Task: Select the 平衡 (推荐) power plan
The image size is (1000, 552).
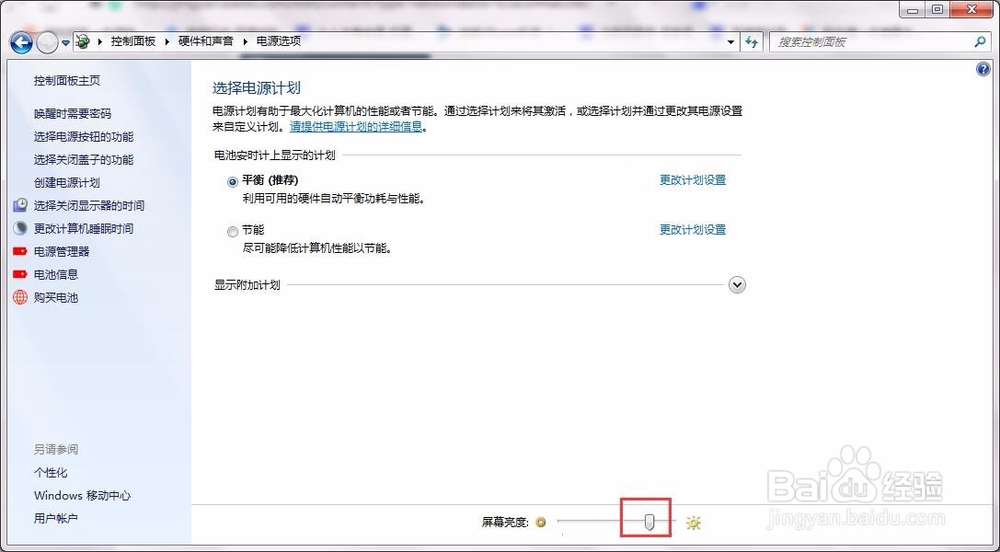Action: pyautogui.click(x=232, y=181)
